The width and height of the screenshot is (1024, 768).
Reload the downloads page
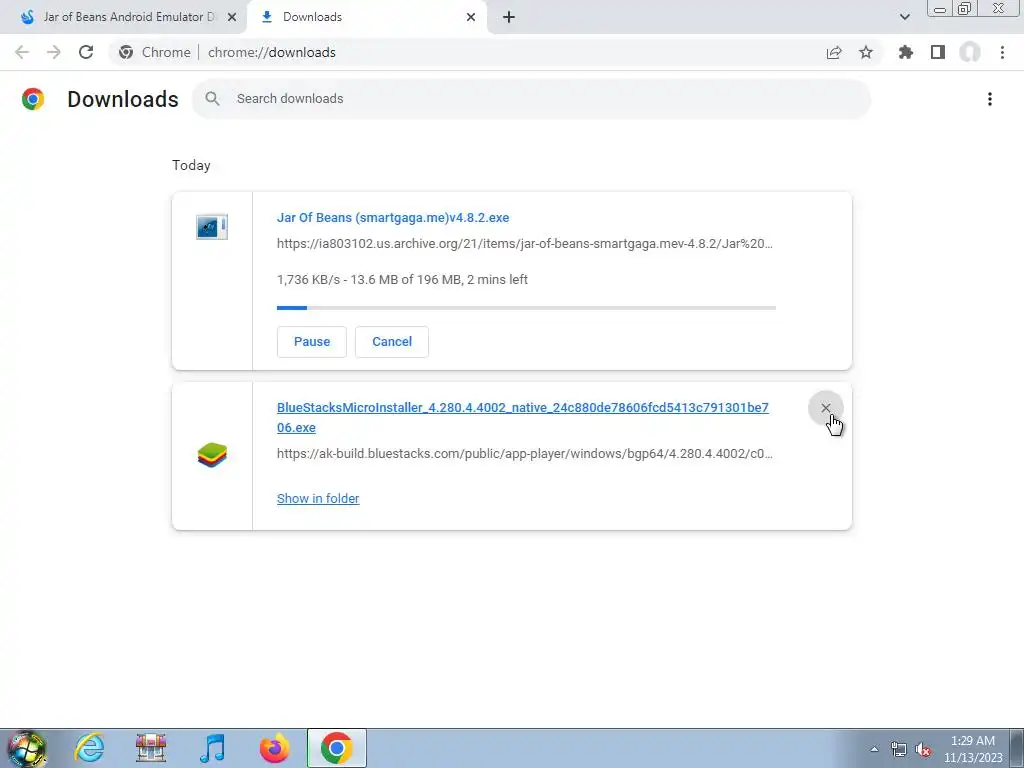point(86,52)
